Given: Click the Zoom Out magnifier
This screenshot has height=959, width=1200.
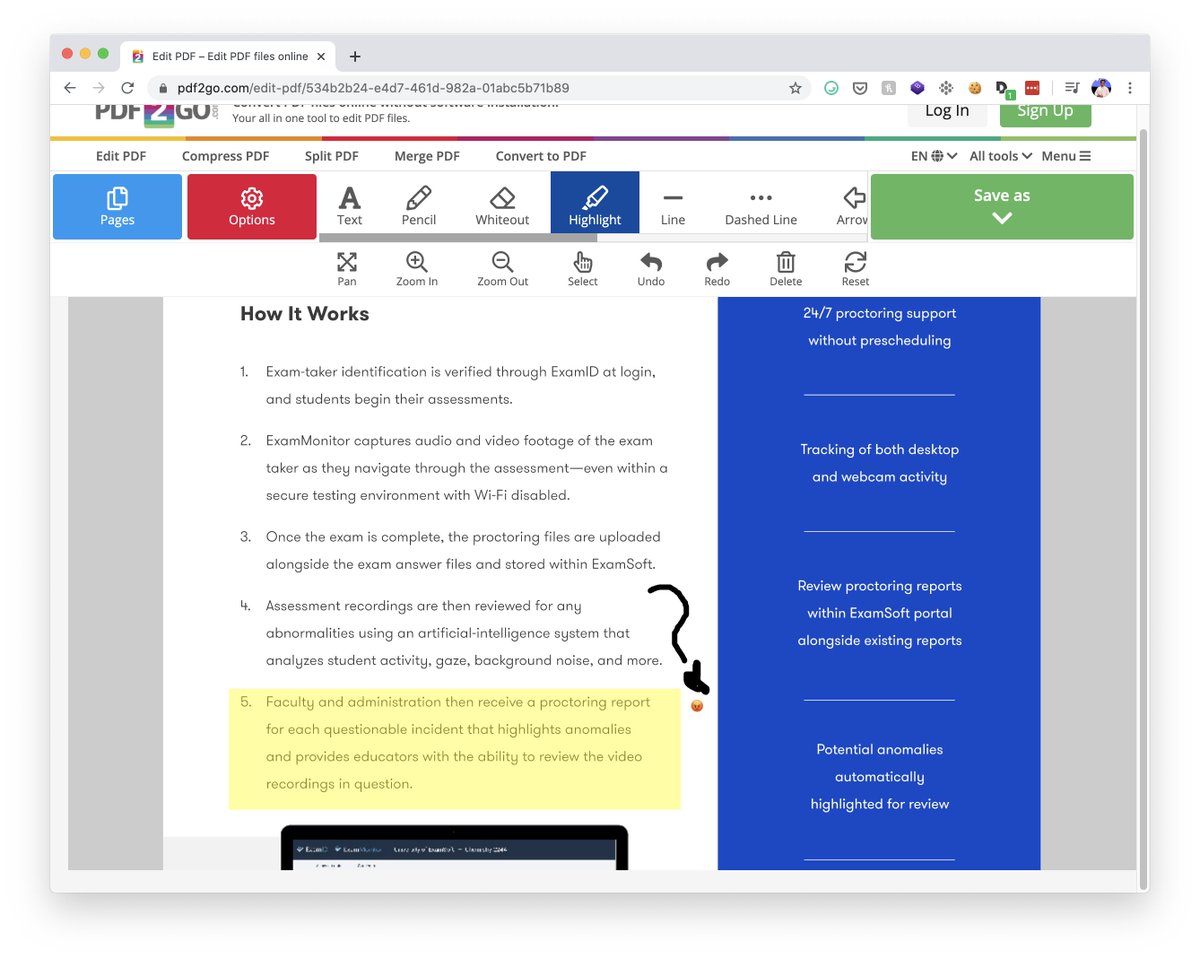Looking at the screenshot, I should tap(502, 269).
